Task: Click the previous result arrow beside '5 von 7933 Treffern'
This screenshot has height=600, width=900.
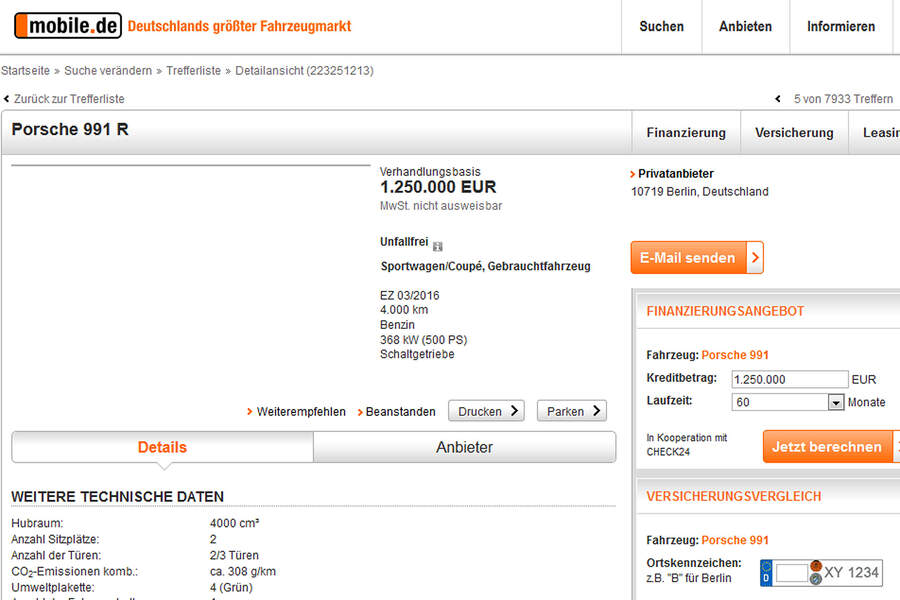Action: pyautogui.click(x=778, y=99)
